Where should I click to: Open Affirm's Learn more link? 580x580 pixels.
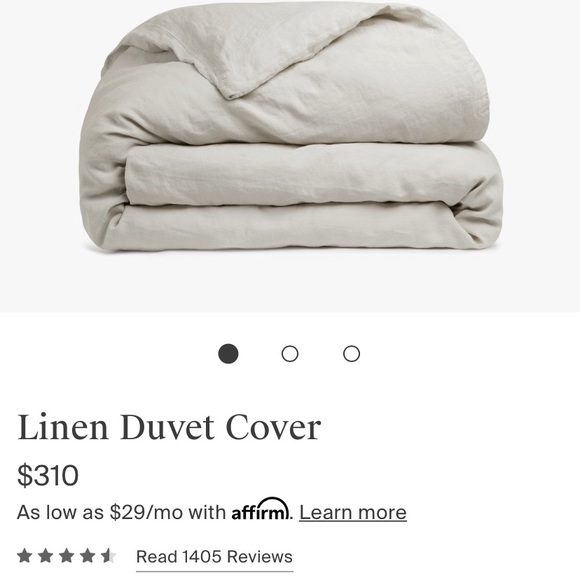[x=353, y=513]
